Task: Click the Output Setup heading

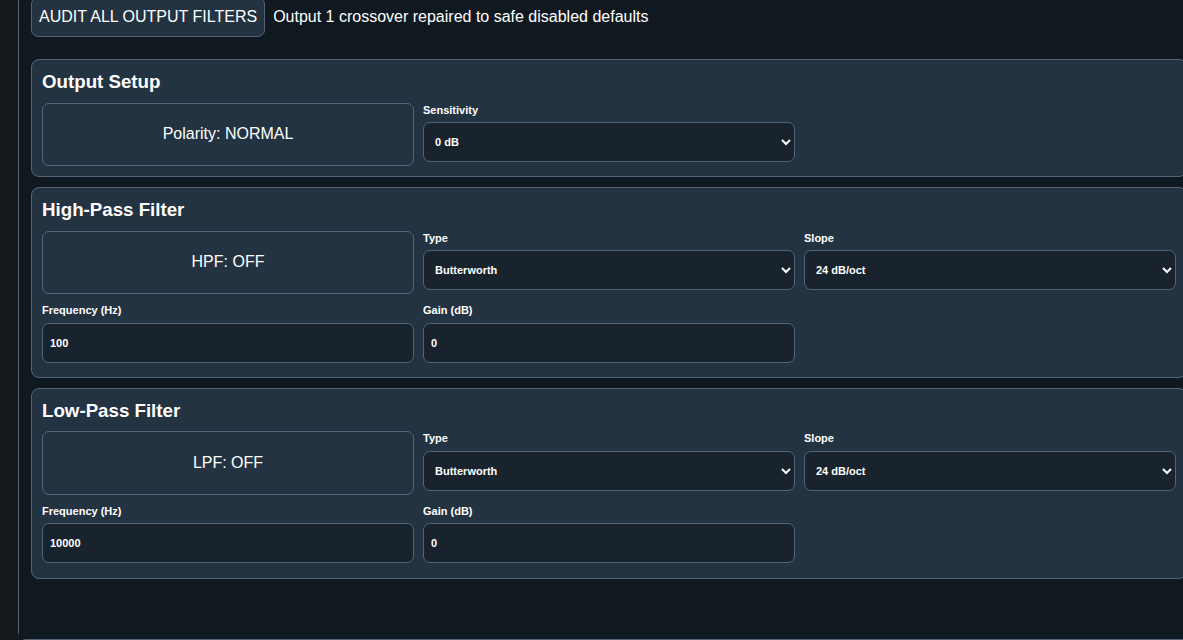Action: 101,82
